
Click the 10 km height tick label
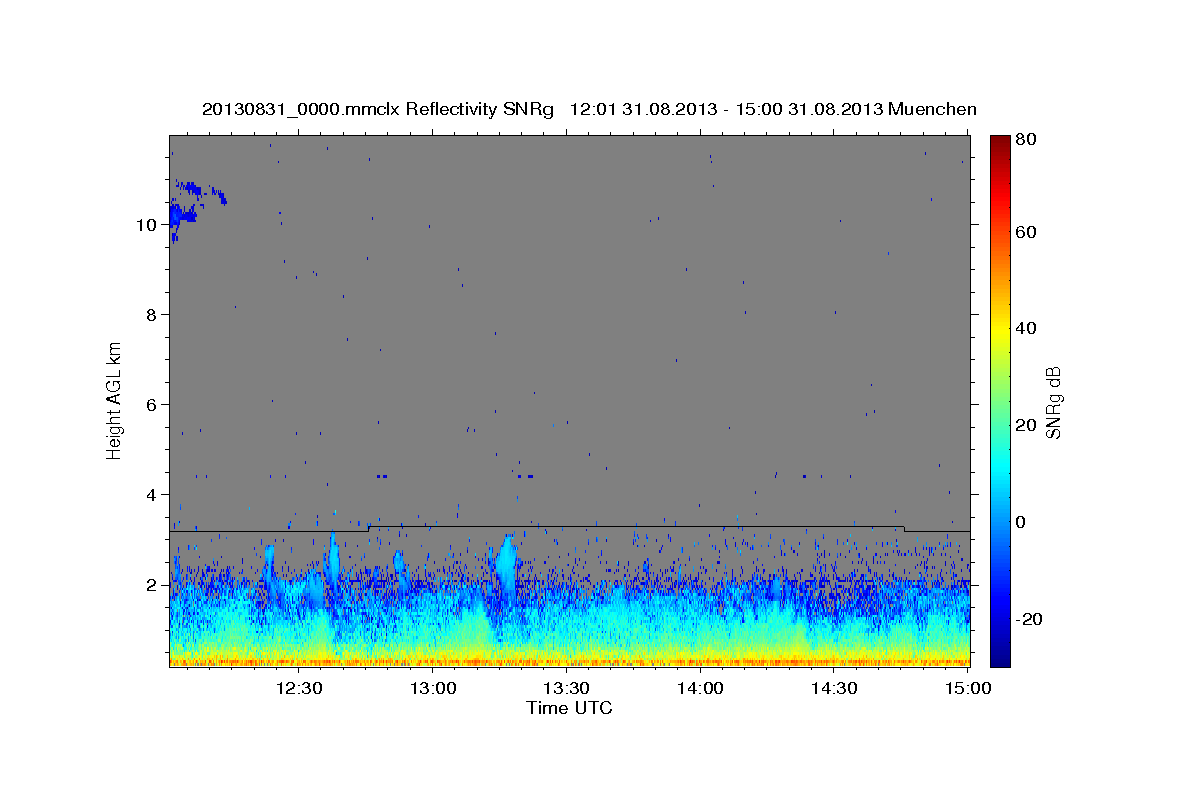coord(145,225)
